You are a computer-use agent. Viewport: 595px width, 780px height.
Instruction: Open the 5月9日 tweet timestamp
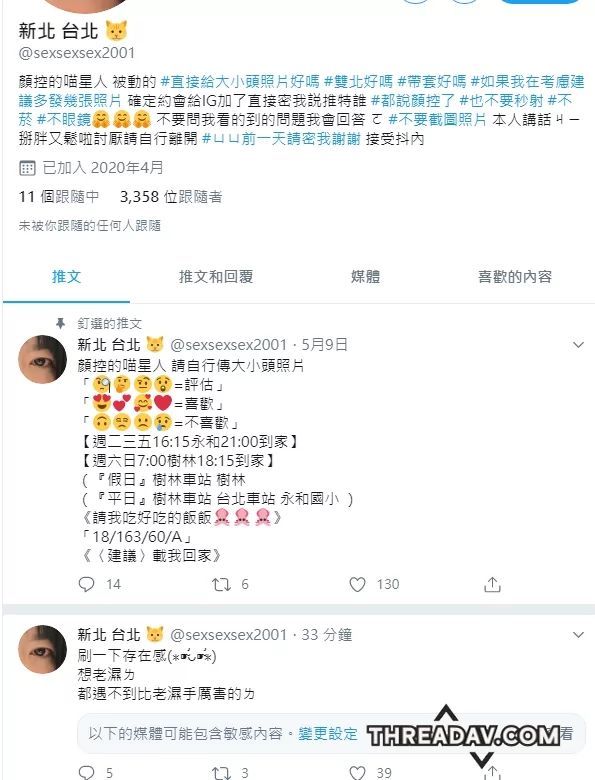pos(324,344)
